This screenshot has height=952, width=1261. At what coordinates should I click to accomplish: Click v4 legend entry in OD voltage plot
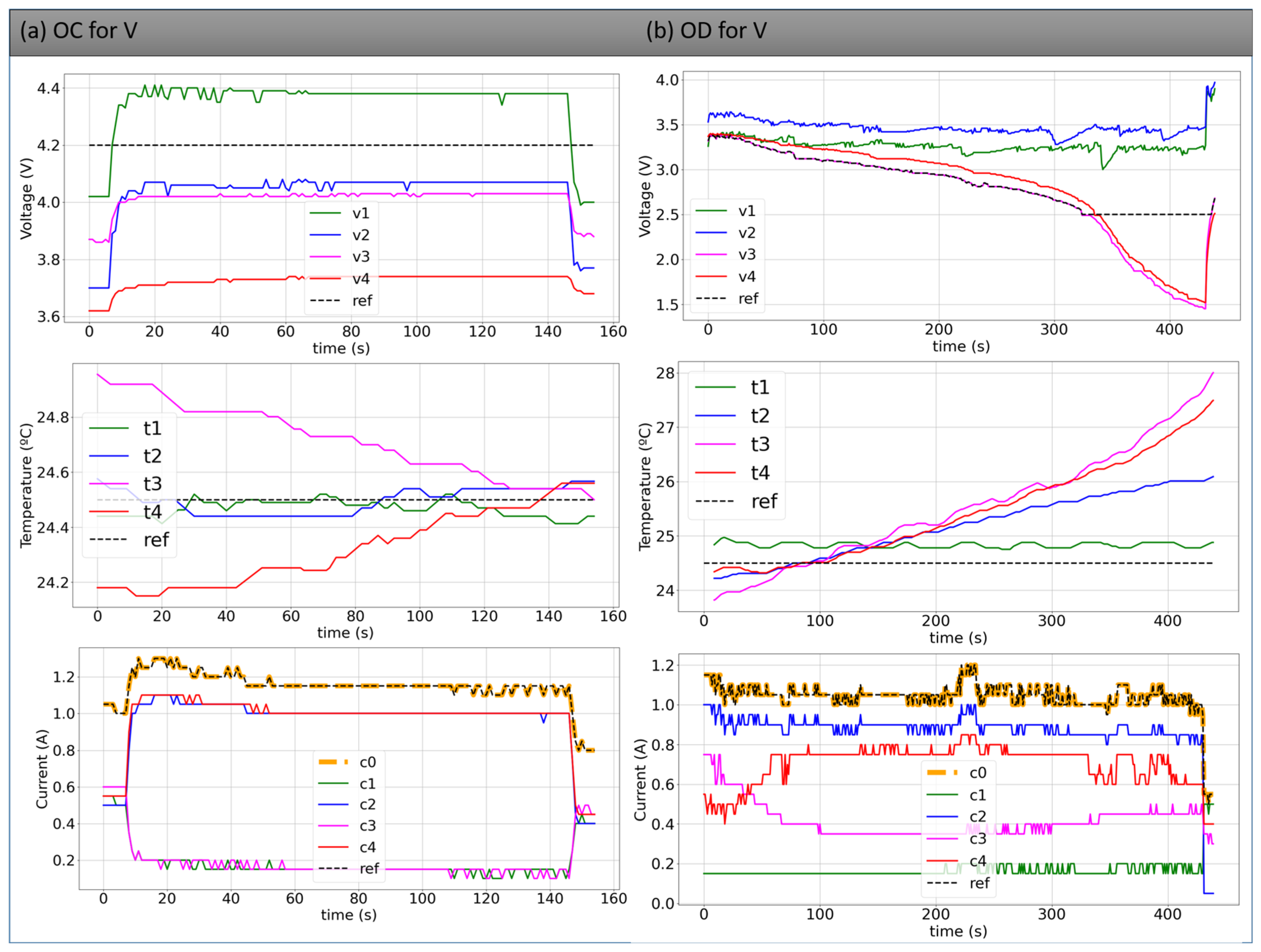(726, 276)
